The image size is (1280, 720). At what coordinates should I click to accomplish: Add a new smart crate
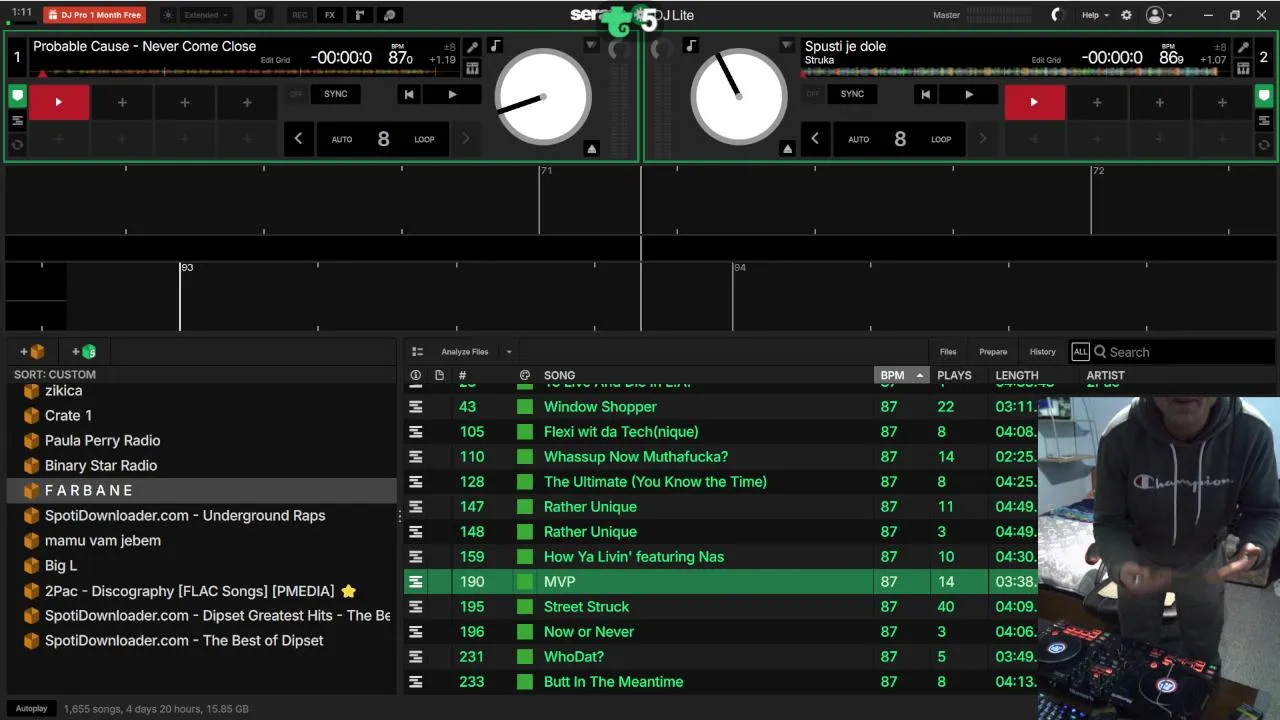84,351
